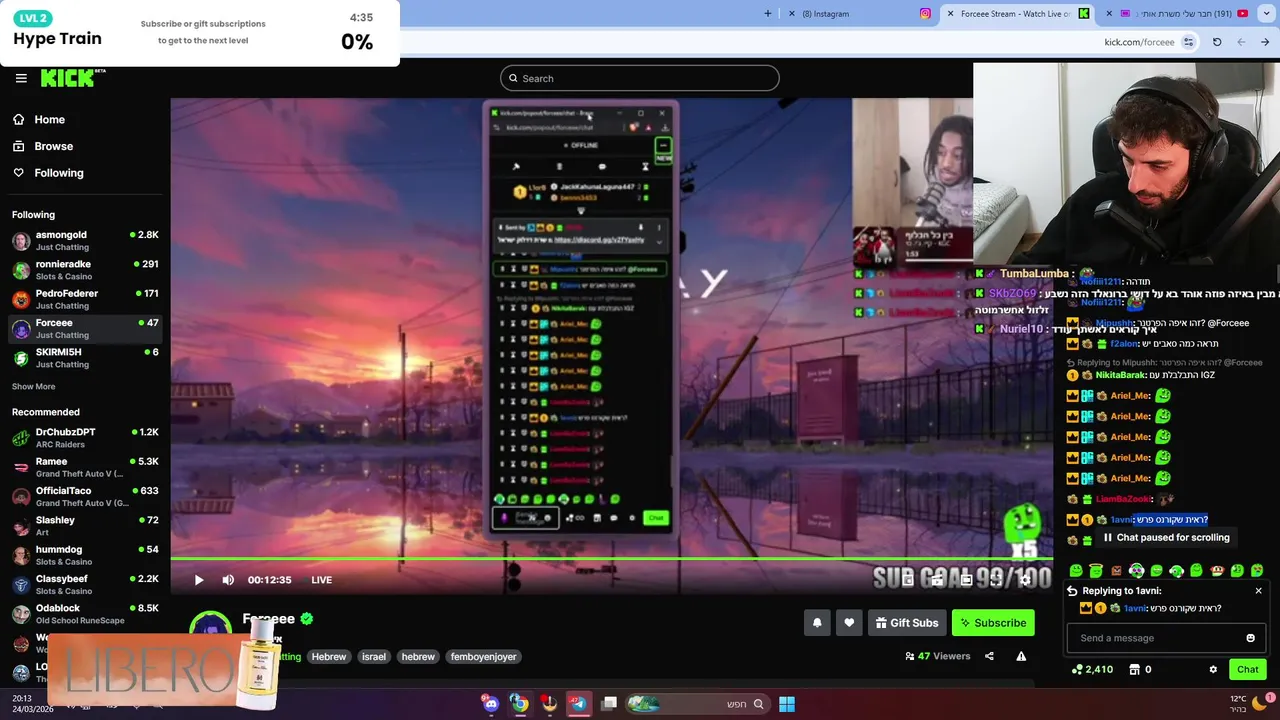Screen dimensions: 1280x720
Task: Open a new browser tab with plus
Action: 768,14
